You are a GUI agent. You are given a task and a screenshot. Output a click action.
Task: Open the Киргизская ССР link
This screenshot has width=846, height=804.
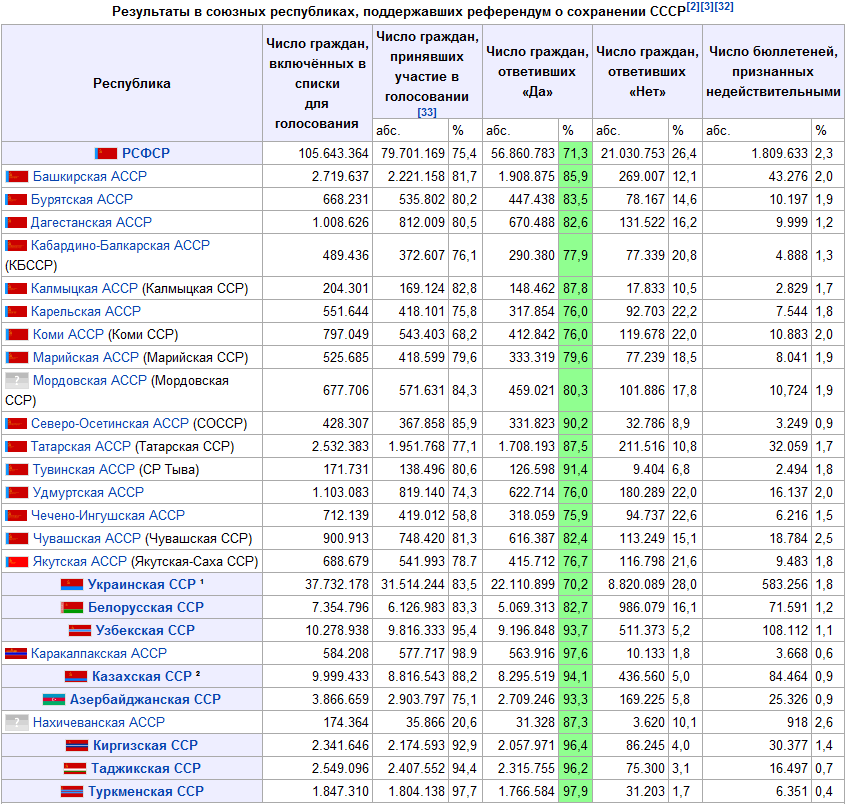point(145,745)
